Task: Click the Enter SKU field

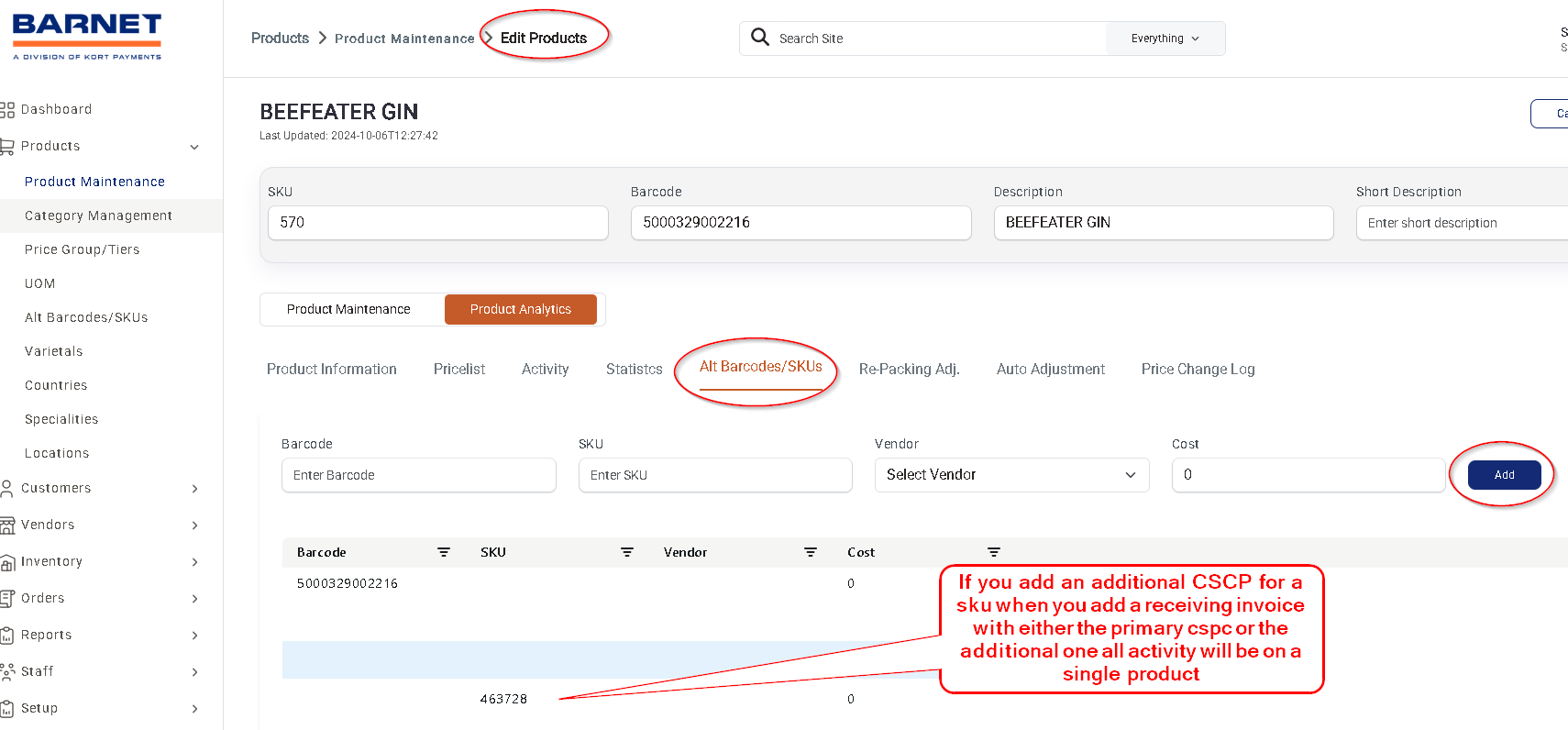Action: pyautogui.click(x=715, y=475)
